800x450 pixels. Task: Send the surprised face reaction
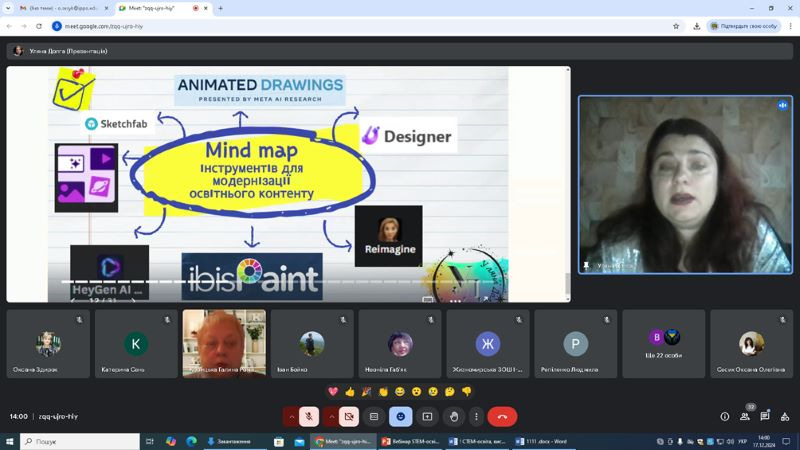point(416,392)
